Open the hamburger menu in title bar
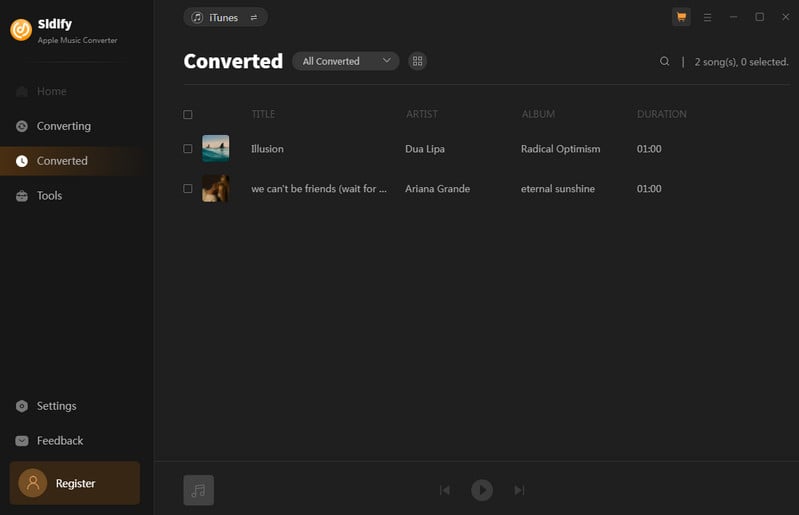 click(707, 17)
